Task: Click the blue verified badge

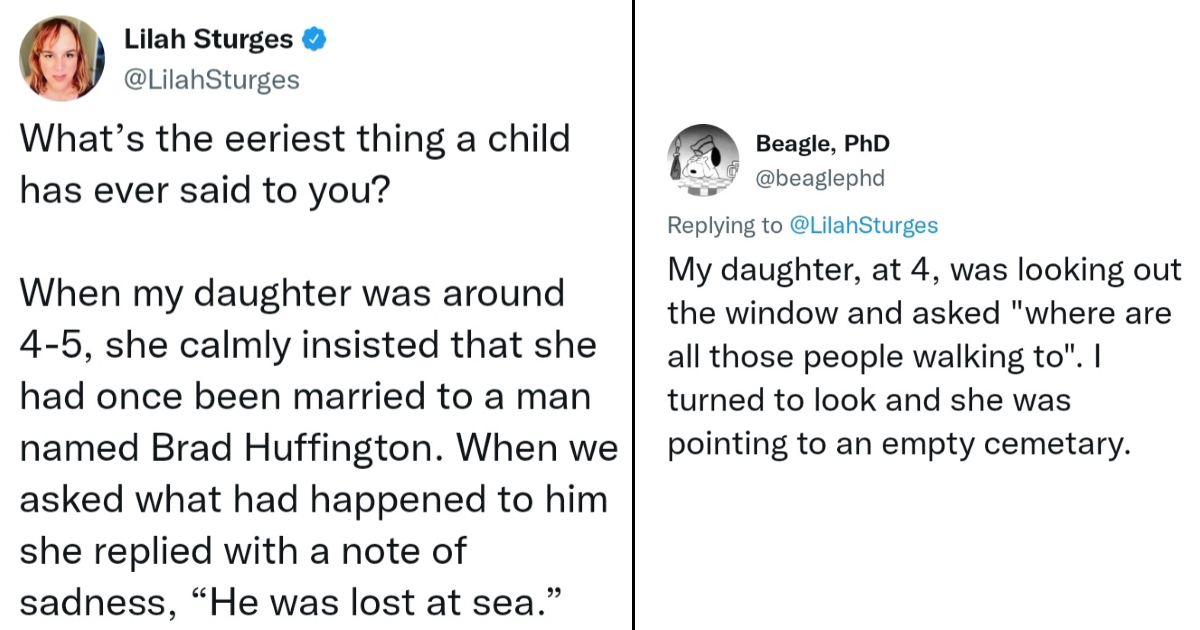Action: 314,40
